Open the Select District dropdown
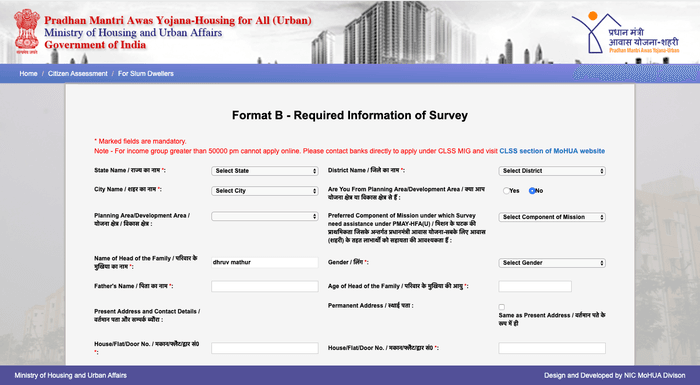 552,171
